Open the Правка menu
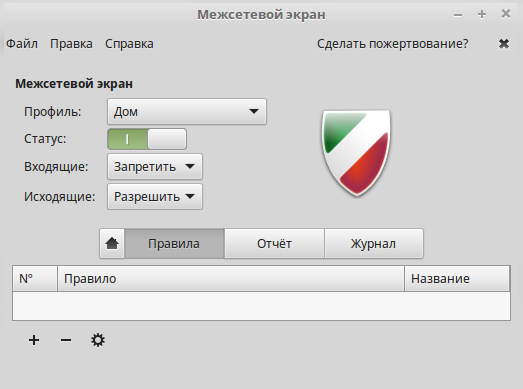523x389 pixels. pyautogui.click(x=71, y=44)
